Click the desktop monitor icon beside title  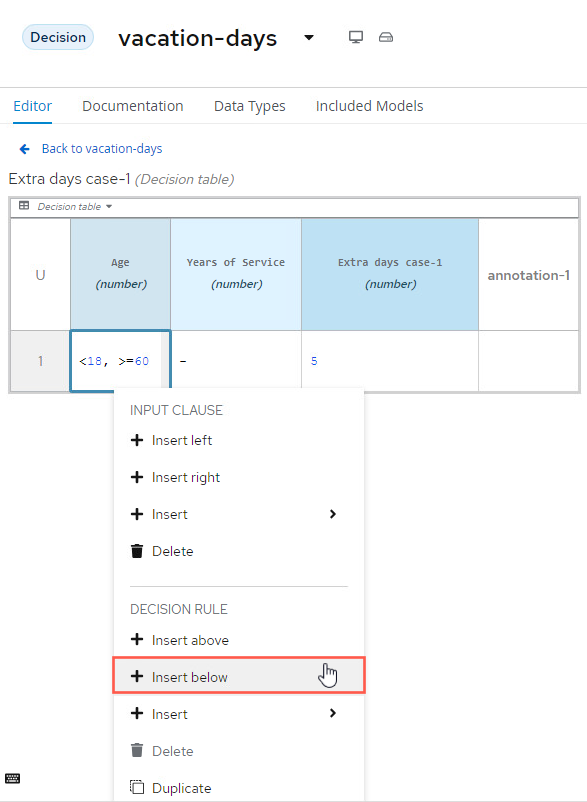356,37
